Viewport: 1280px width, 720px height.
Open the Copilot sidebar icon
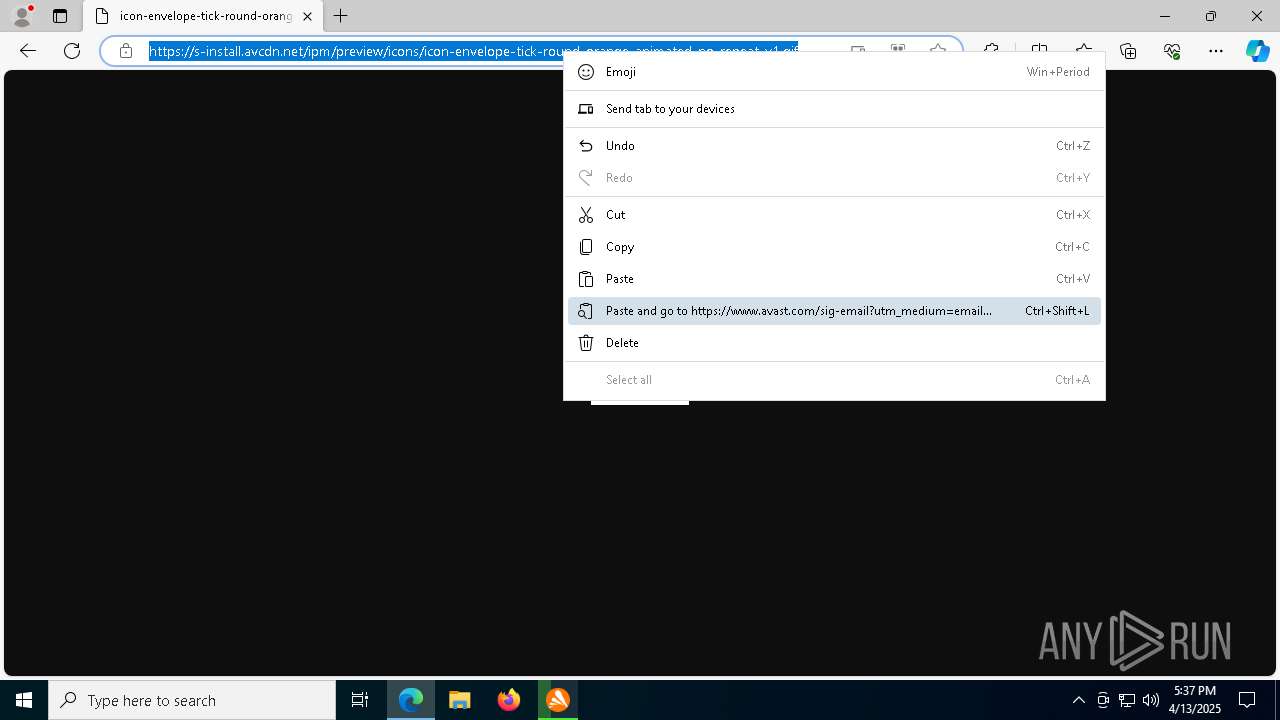point(1257,51)
